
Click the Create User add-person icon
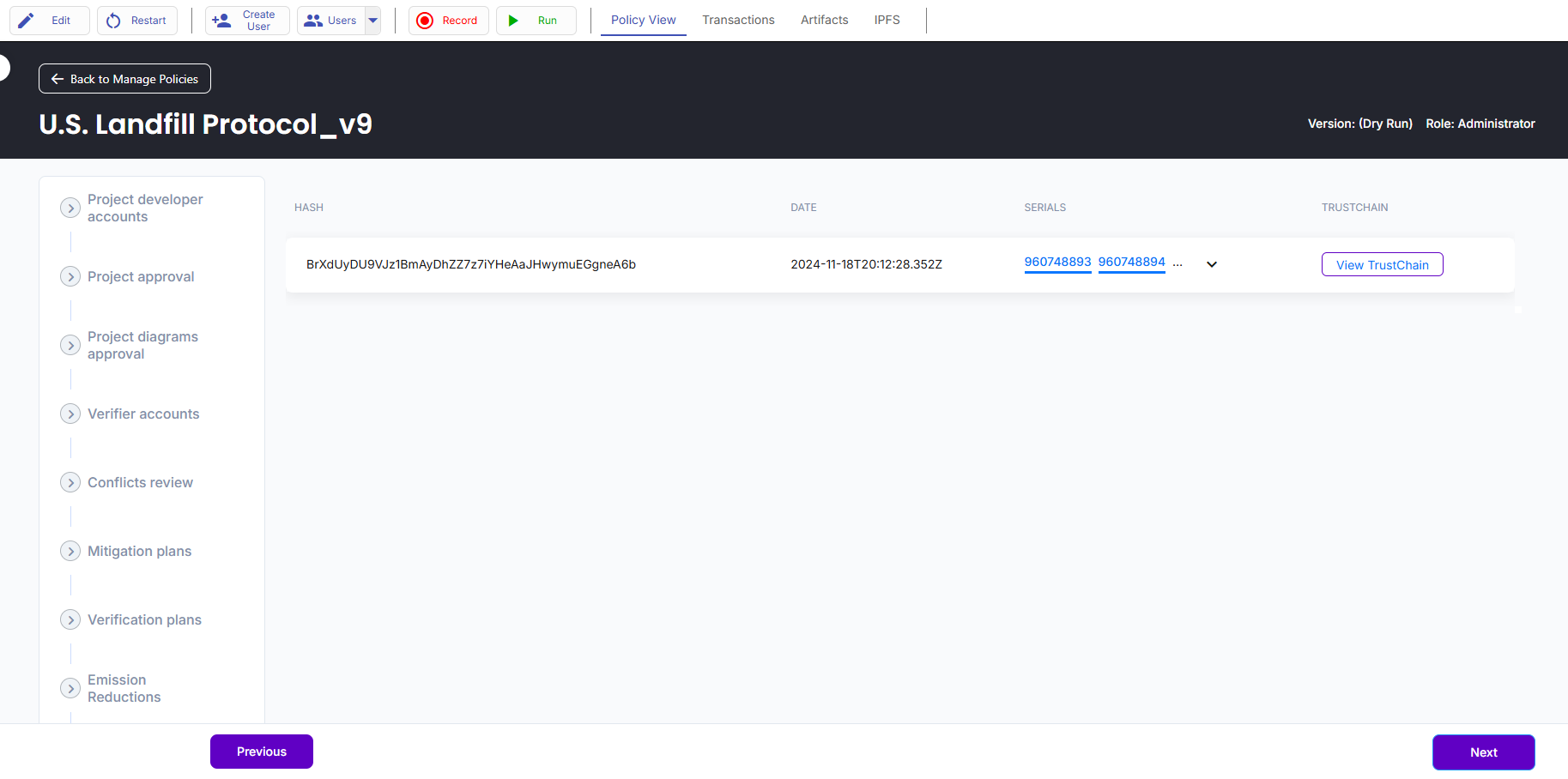pyautogui.click(x=221, y=21)
